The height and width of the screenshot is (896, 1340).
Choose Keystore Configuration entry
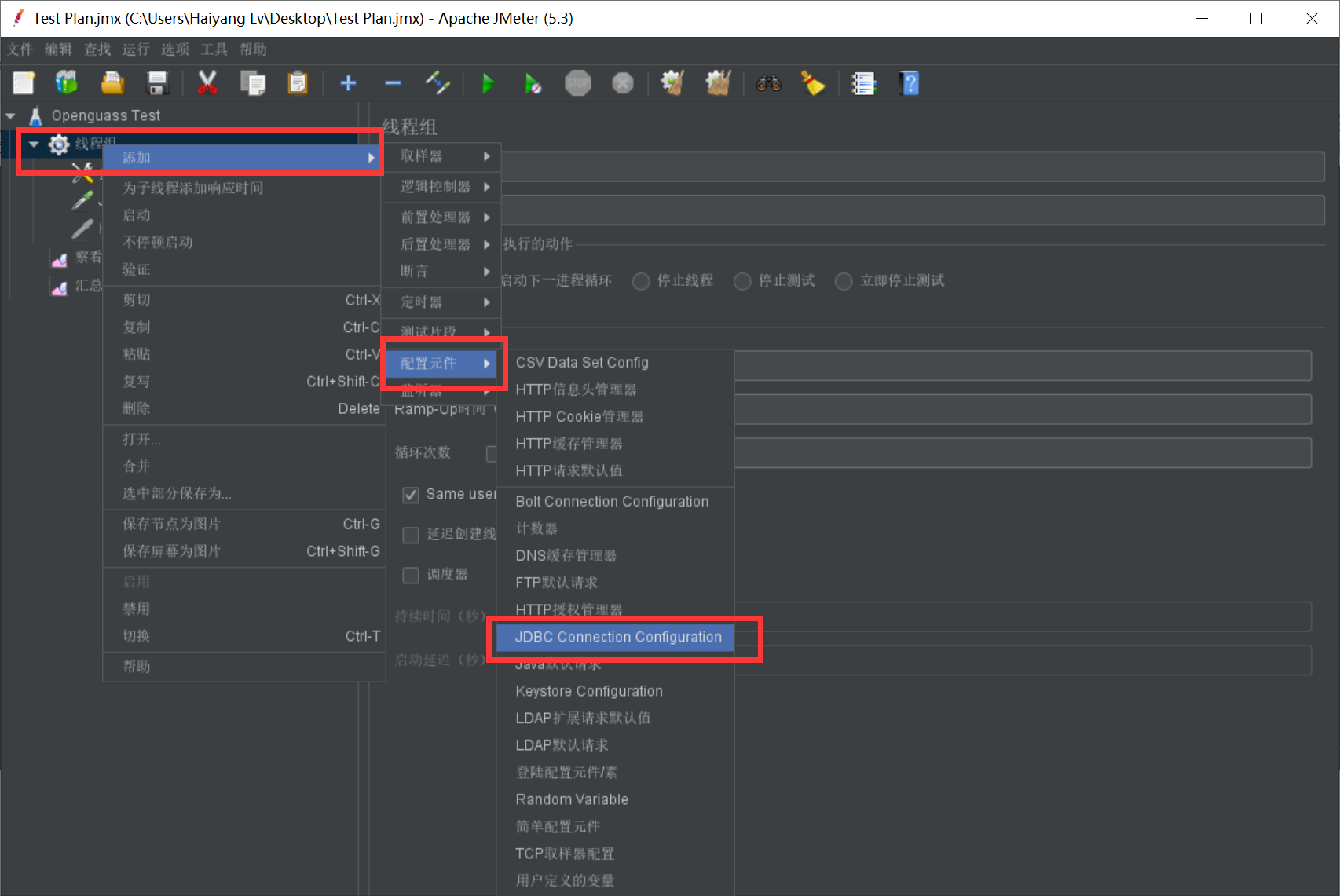pos(615,691)
